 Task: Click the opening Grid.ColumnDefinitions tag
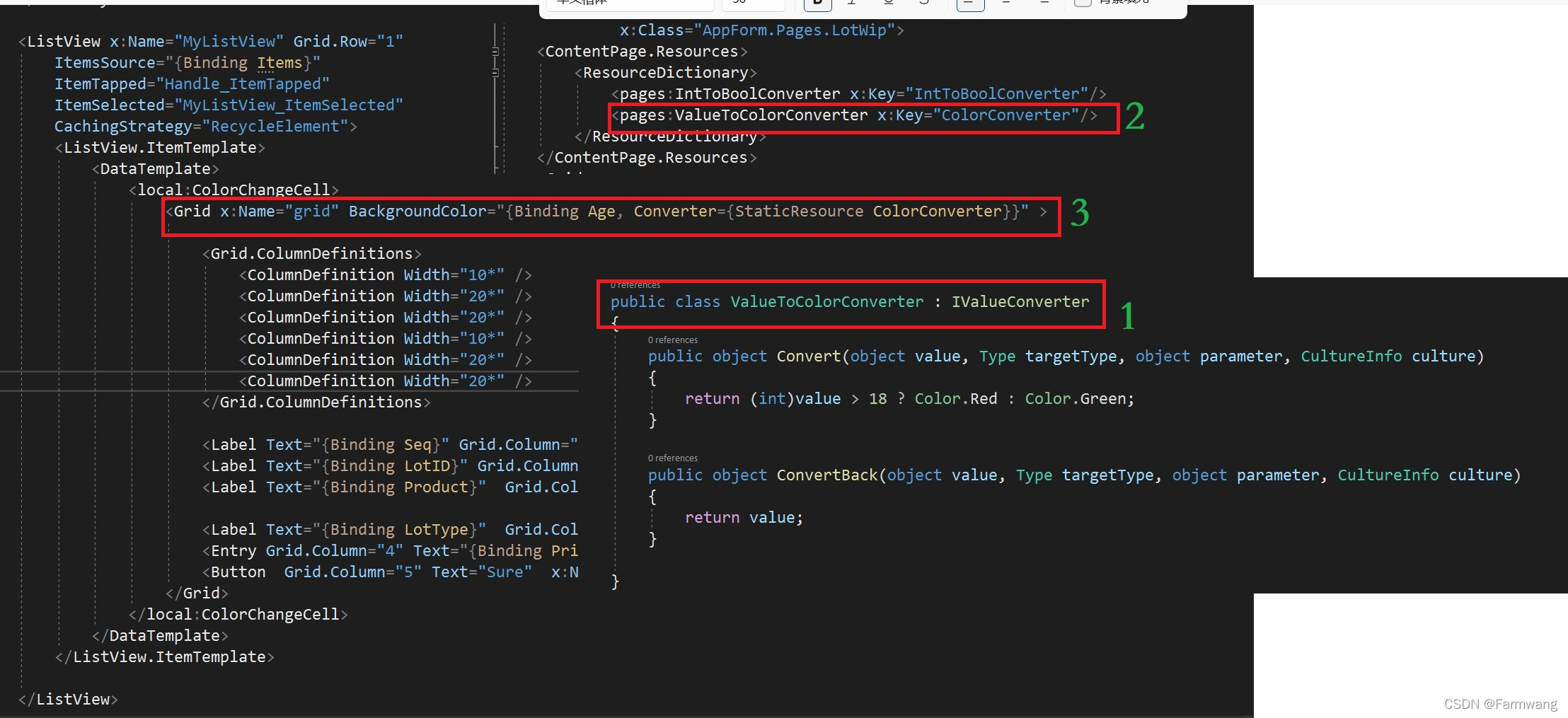coord(311,254)
